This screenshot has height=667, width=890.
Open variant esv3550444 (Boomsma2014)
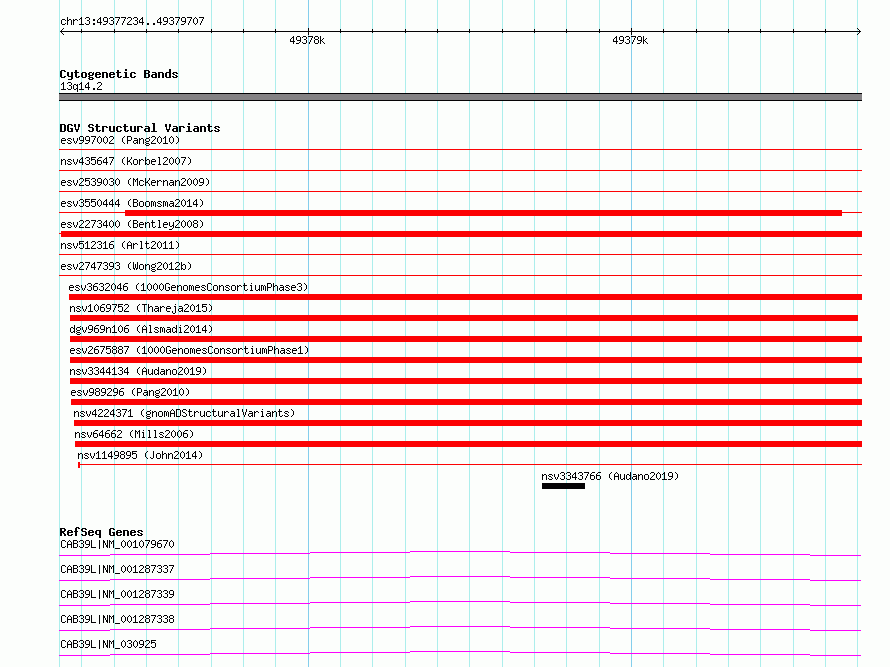click(132, 203)
